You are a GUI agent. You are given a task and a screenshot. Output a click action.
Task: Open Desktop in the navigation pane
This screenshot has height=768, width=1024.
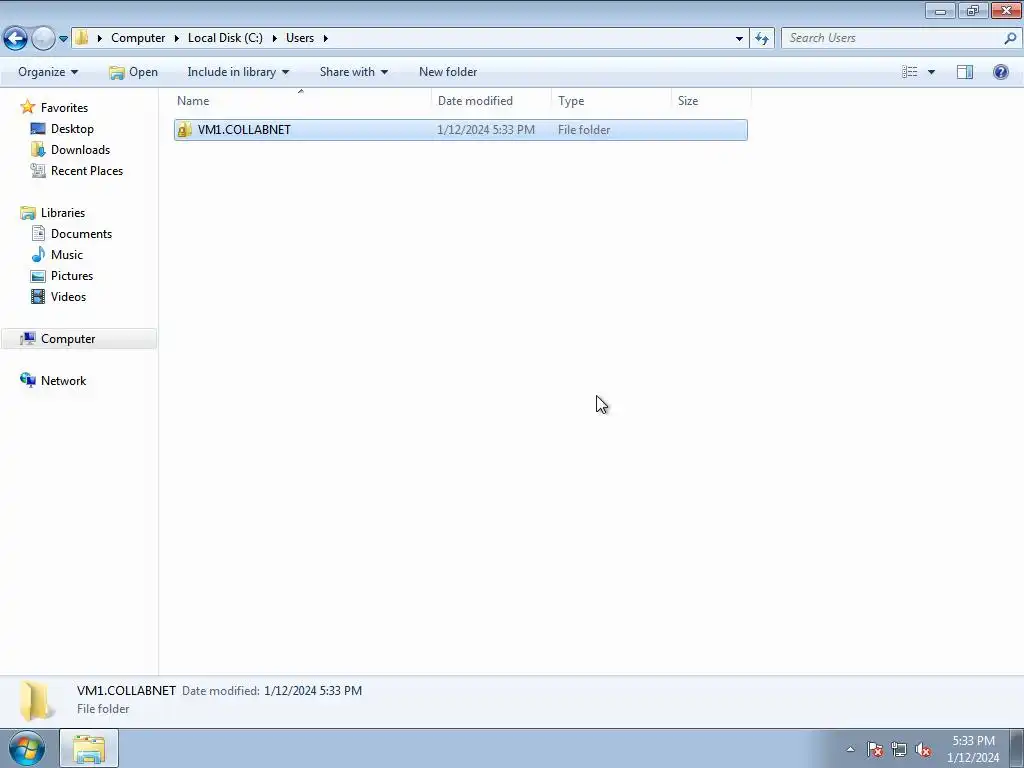(72, 129)
